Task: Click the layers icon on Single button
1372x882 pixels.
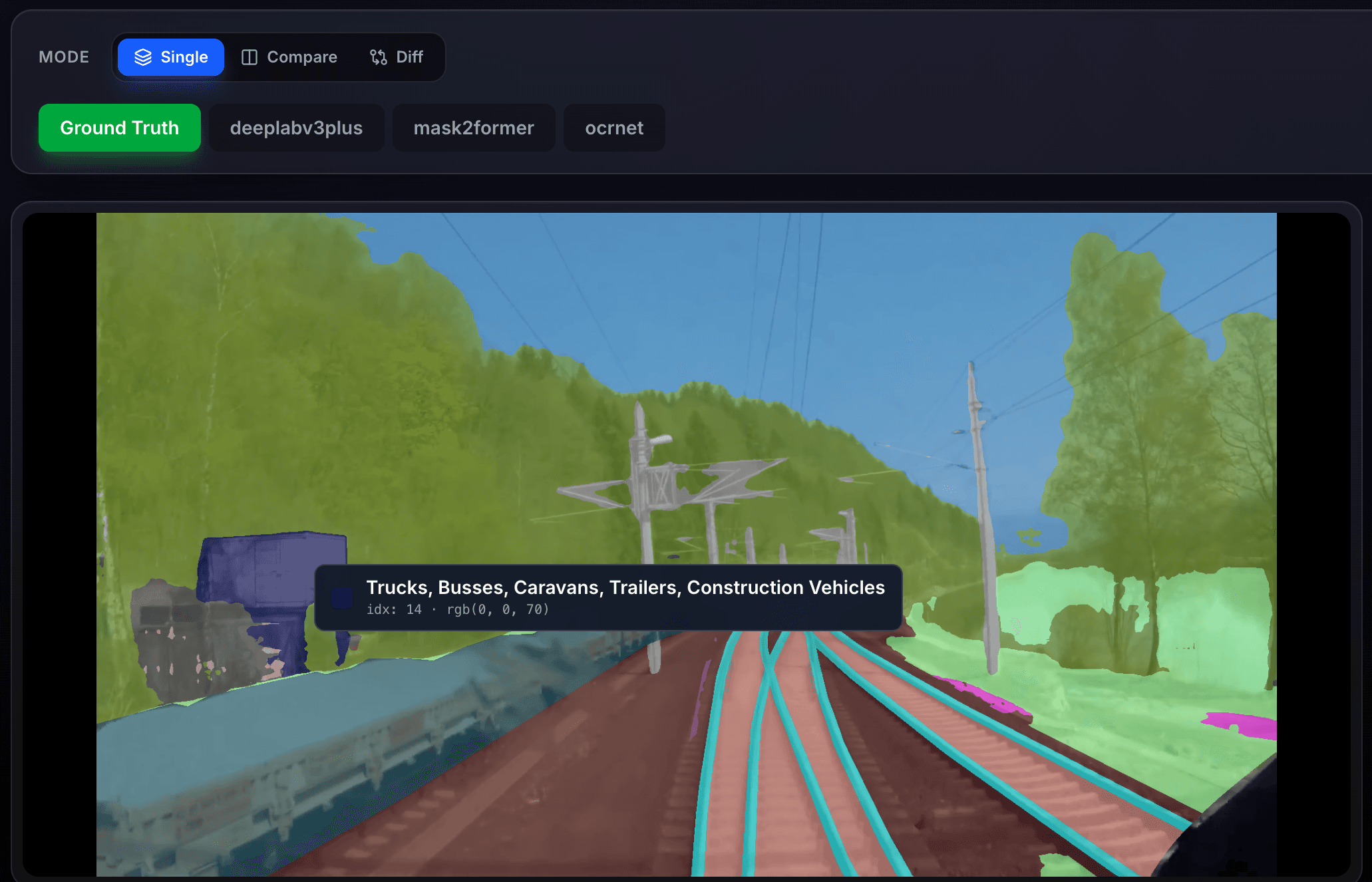Action: (143, 57)
